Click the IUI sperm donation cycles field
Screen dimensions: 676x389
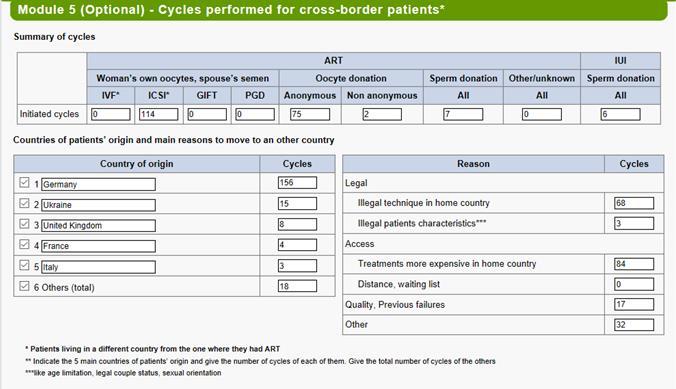(620, 114)
